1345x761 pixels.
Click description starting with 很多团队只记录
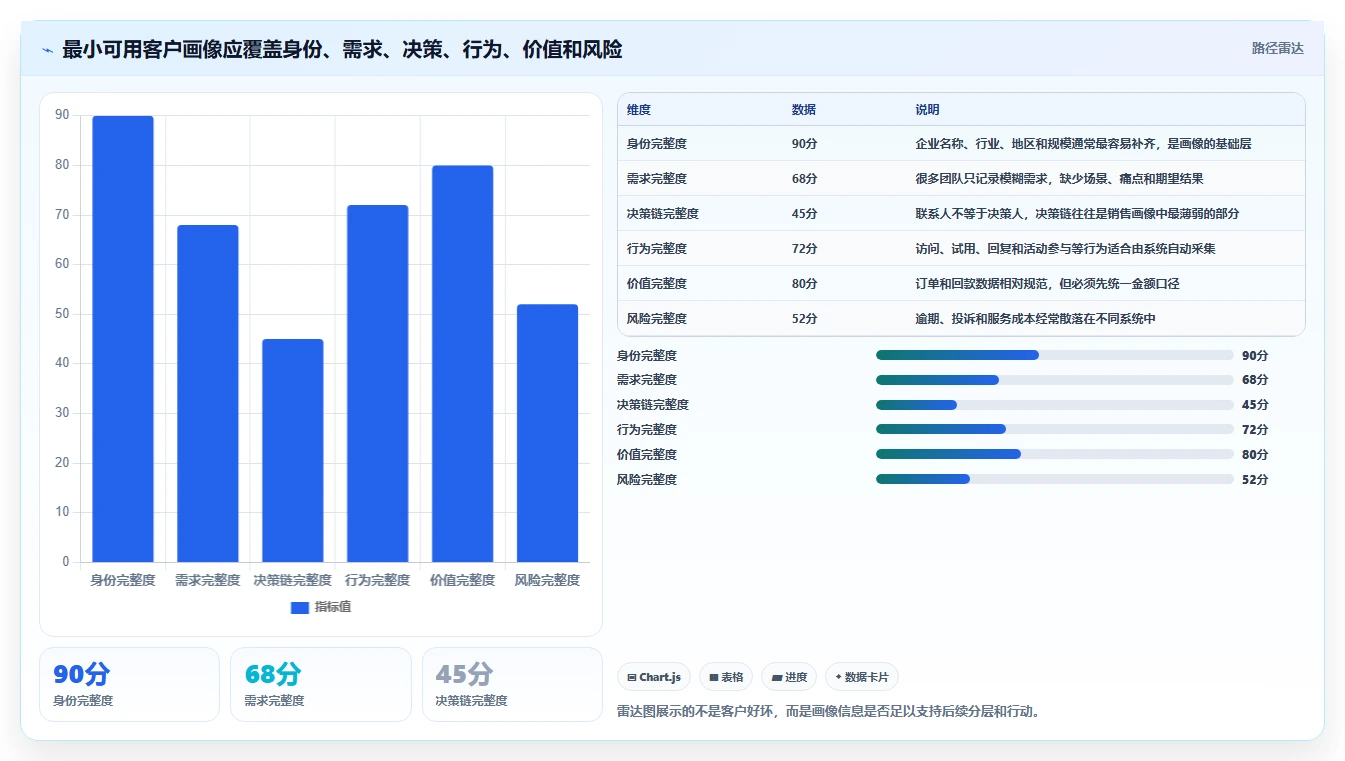point(1059,179)
